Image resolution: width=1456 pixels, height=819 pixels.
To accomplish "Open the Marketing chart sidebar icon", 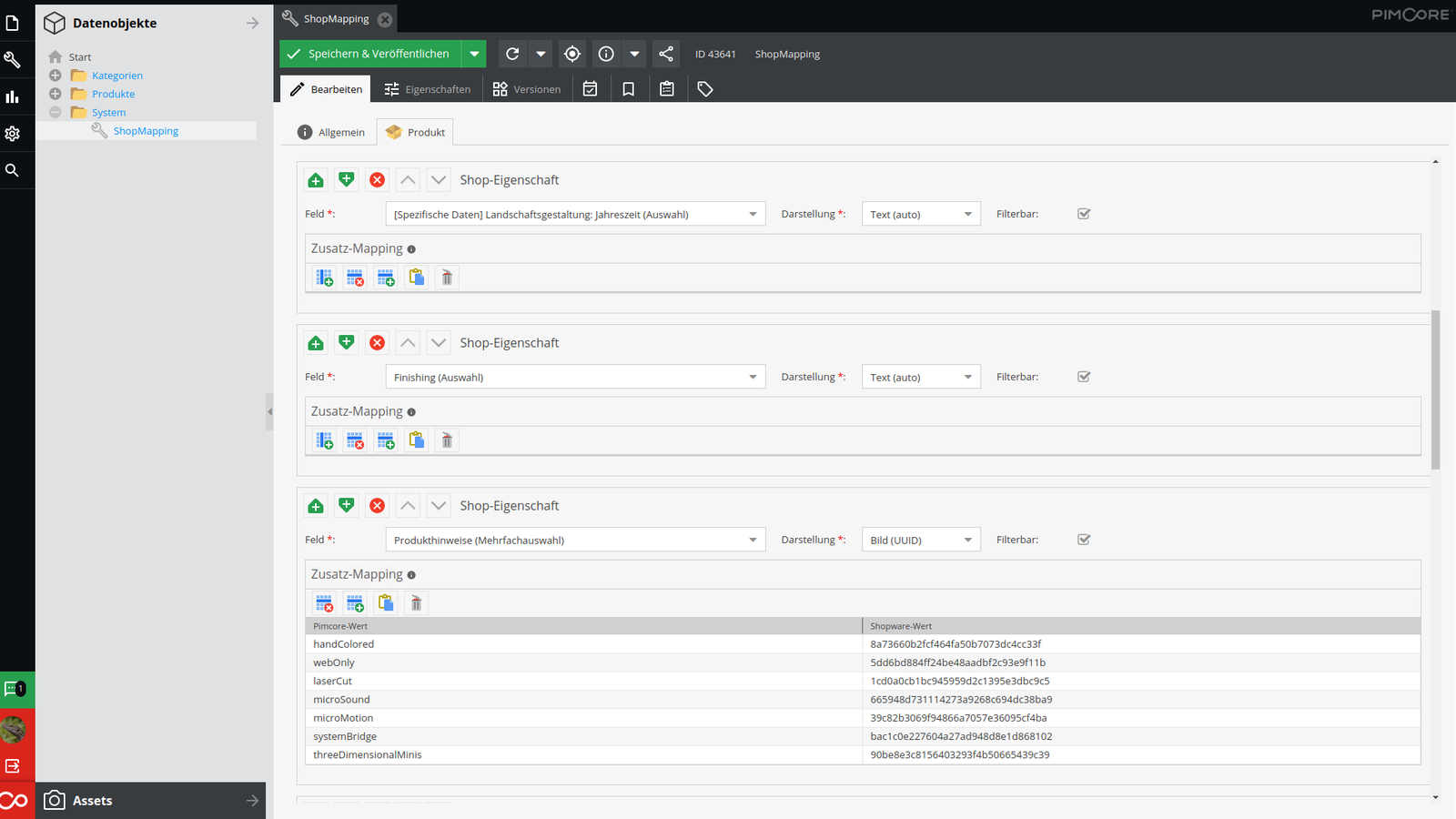I will pos(13,96).
